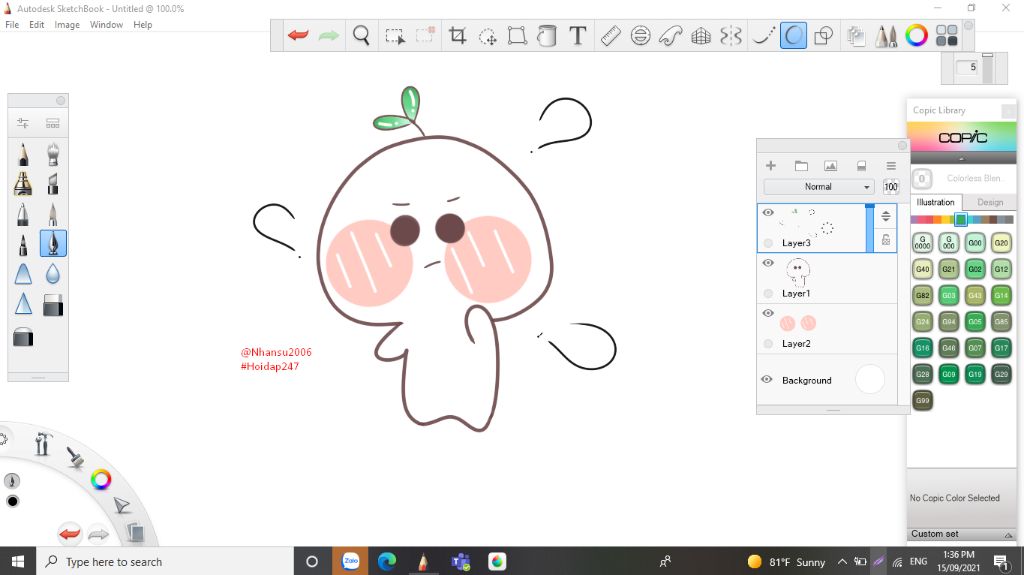This screenshot has height=575, width=1024.
Task: Click the Layer3 opacity bar
Action: 869,227
